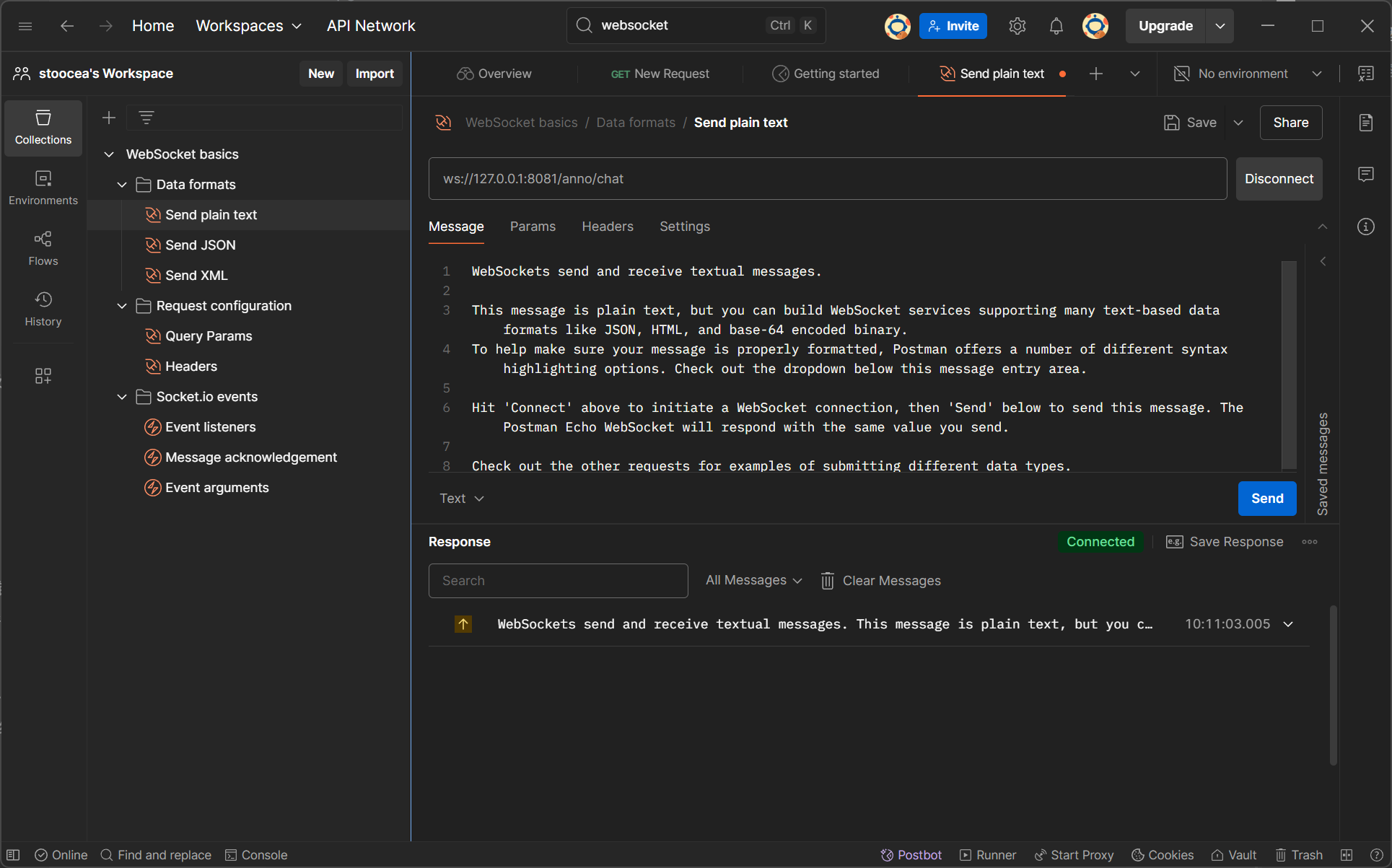Click the Disconnect button

pos(1279,179)
